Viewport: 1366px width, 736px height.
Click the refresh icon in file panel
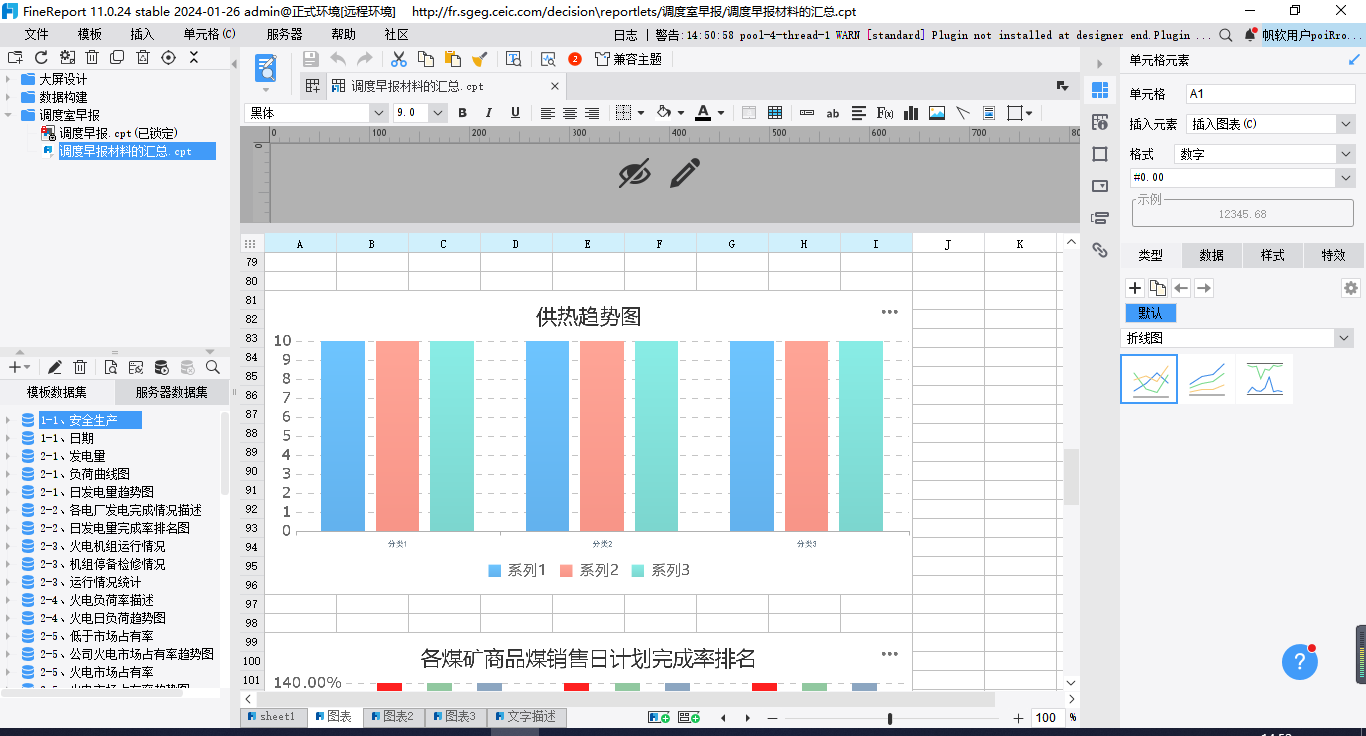pyautogui.click(x=41, y=58)
